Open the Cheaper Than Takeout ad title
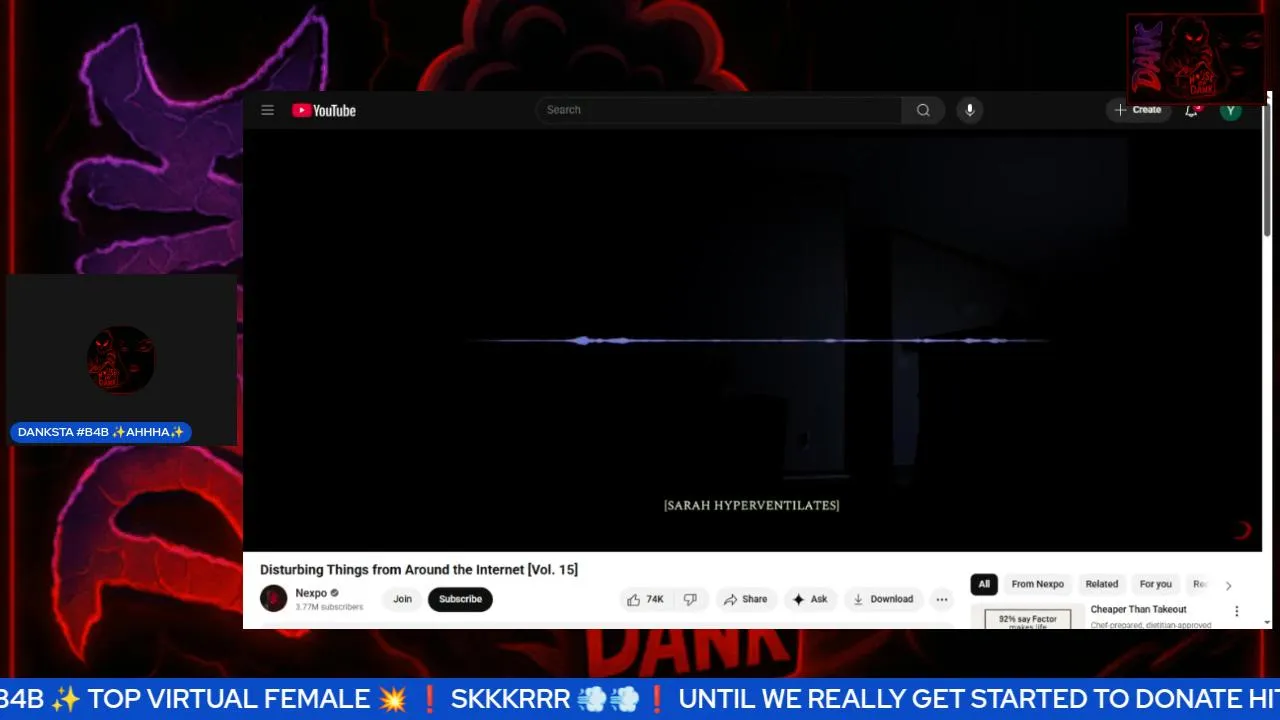Image resolution: width=1280 pixels, height=720 pixels. (x=1138, y=609)
